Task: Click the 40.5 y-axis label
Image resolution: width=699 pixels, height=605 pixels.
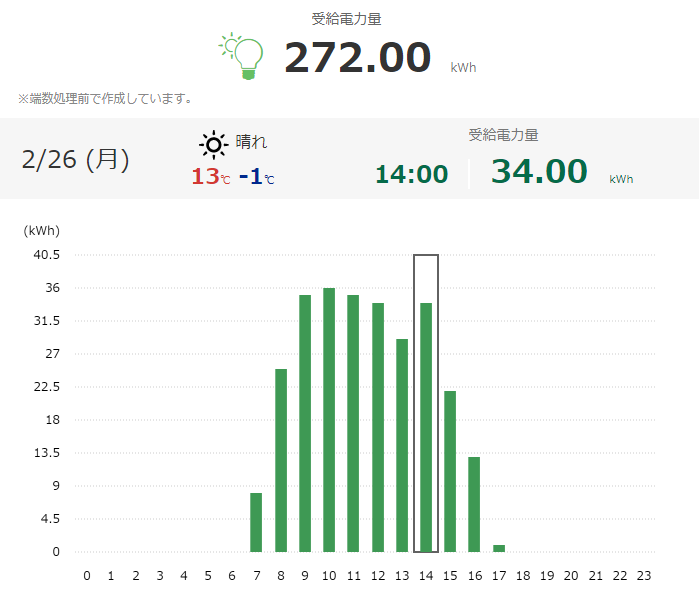Action: pyautogui.click(x=46, y=255)
